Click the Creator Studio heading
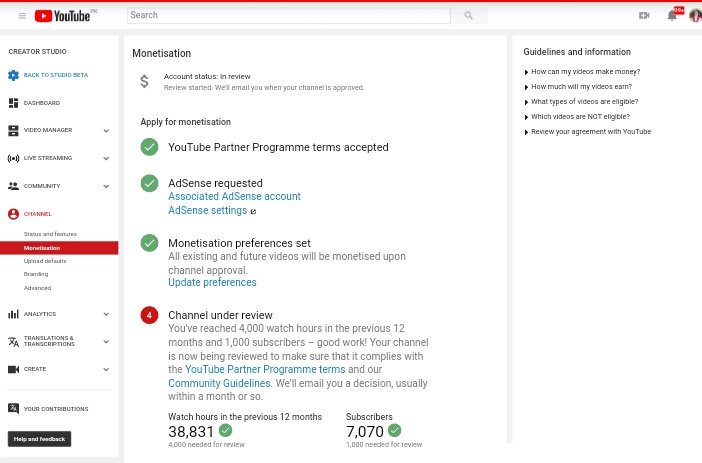 [x=37, y=51]
